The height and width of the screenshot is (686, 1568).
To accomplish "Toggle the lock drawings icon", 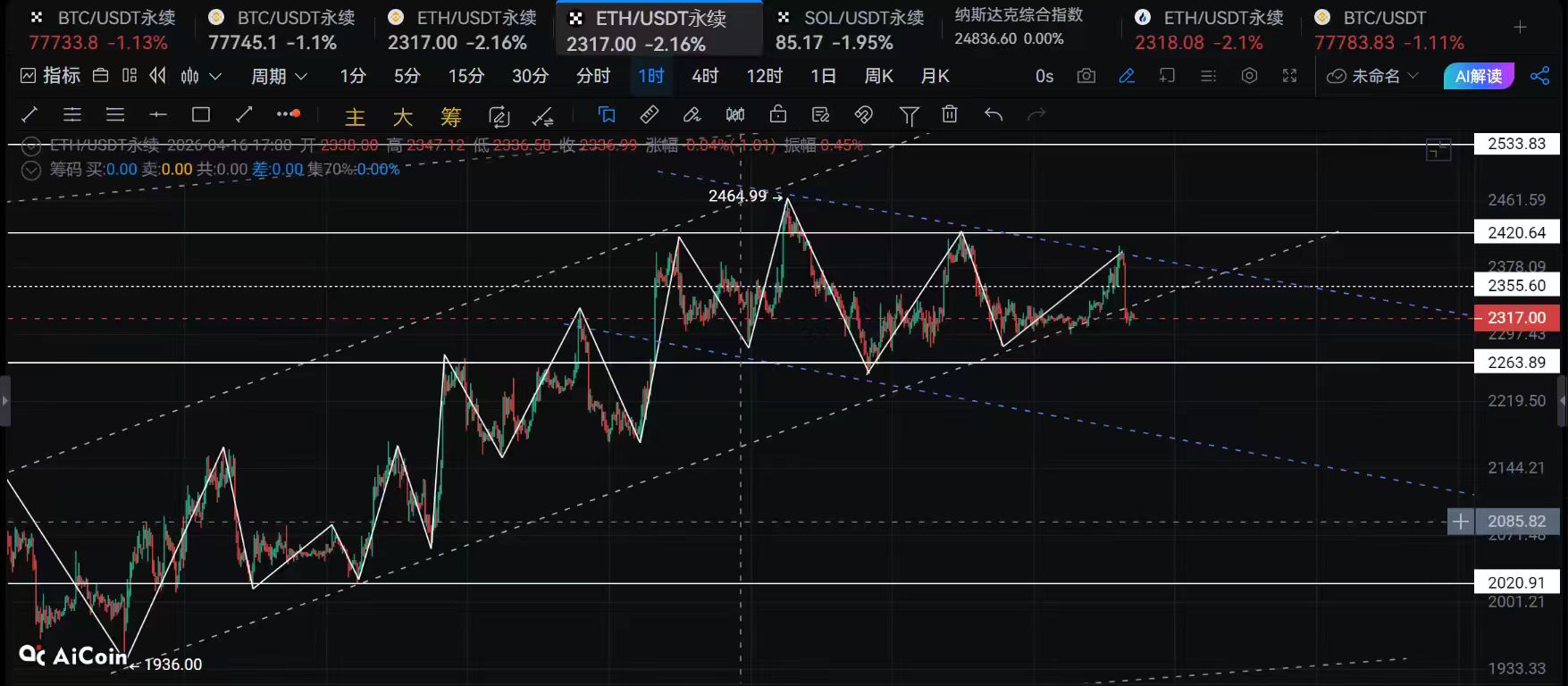I will tap(778, 114).
